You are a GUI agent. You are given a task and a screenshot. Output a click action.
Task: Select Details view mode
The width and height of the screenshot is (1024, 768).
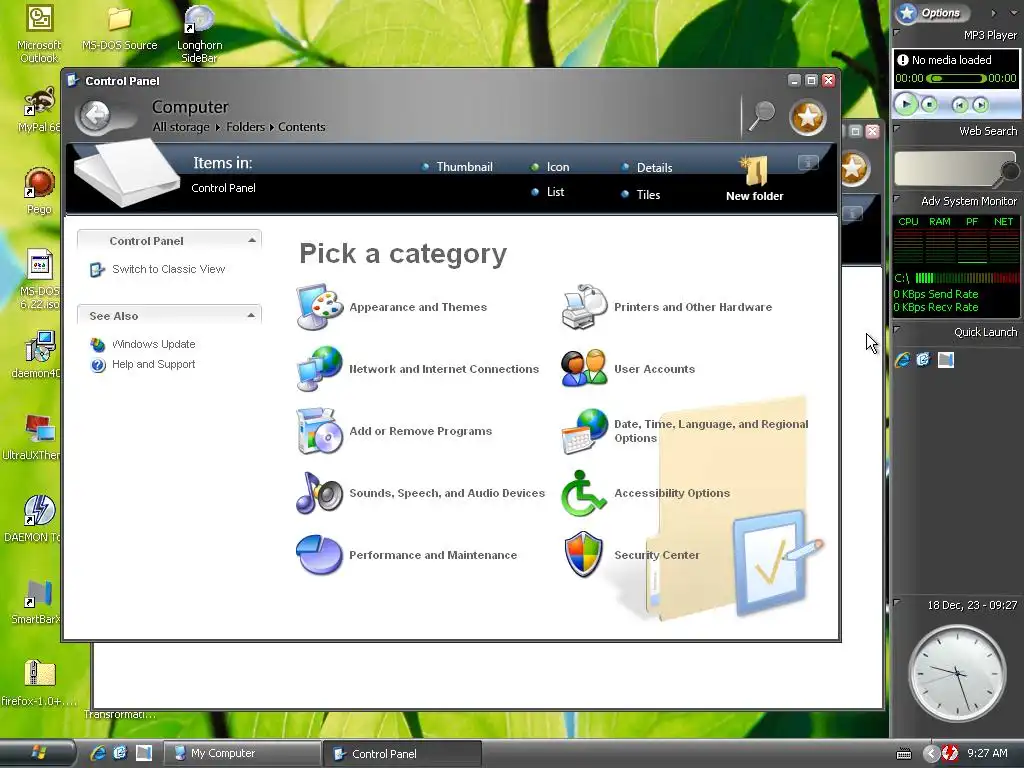coord(647,167)
